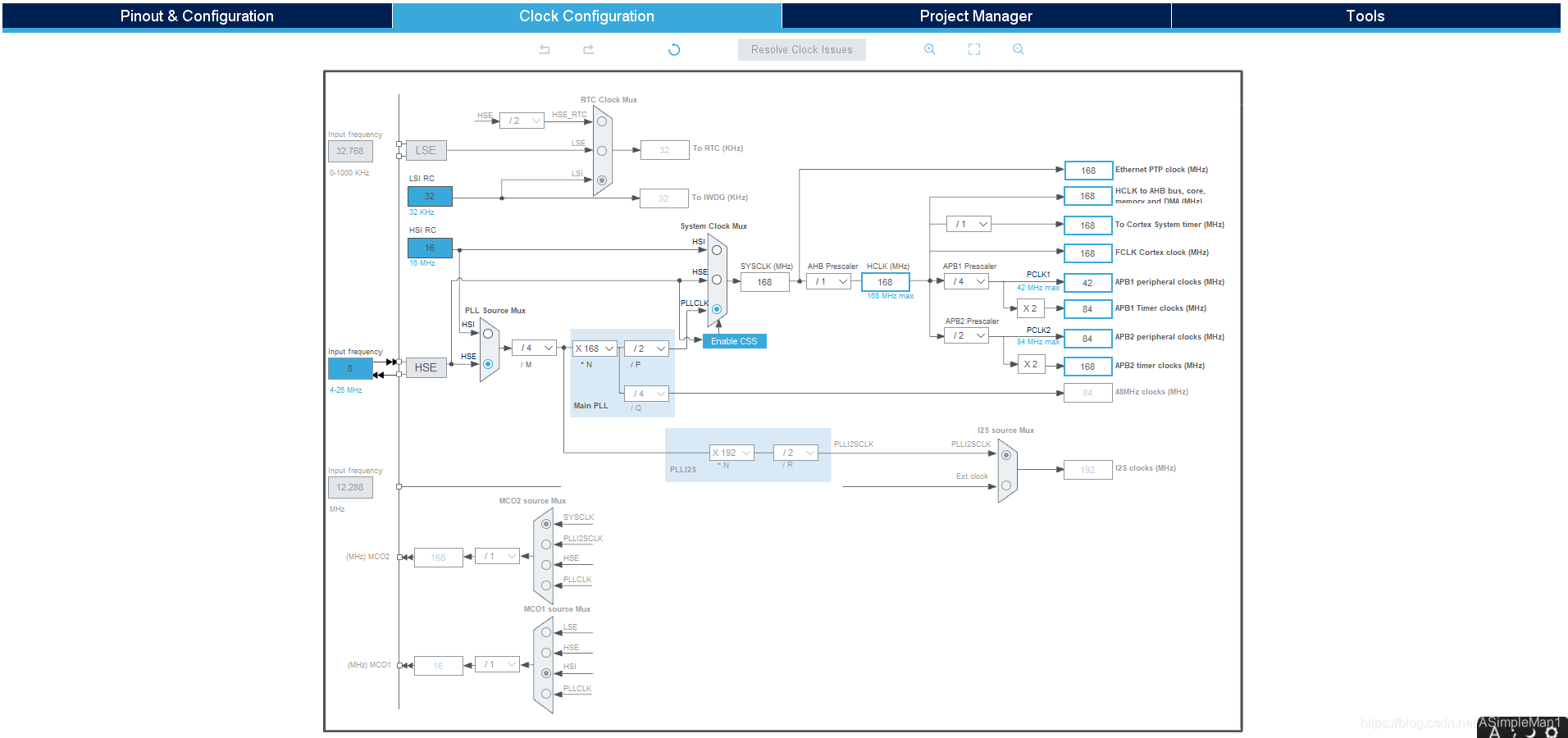1568x738 pixels.
Task: Open the Cortex System timer /1 dropdown
Action: [969, 224]
